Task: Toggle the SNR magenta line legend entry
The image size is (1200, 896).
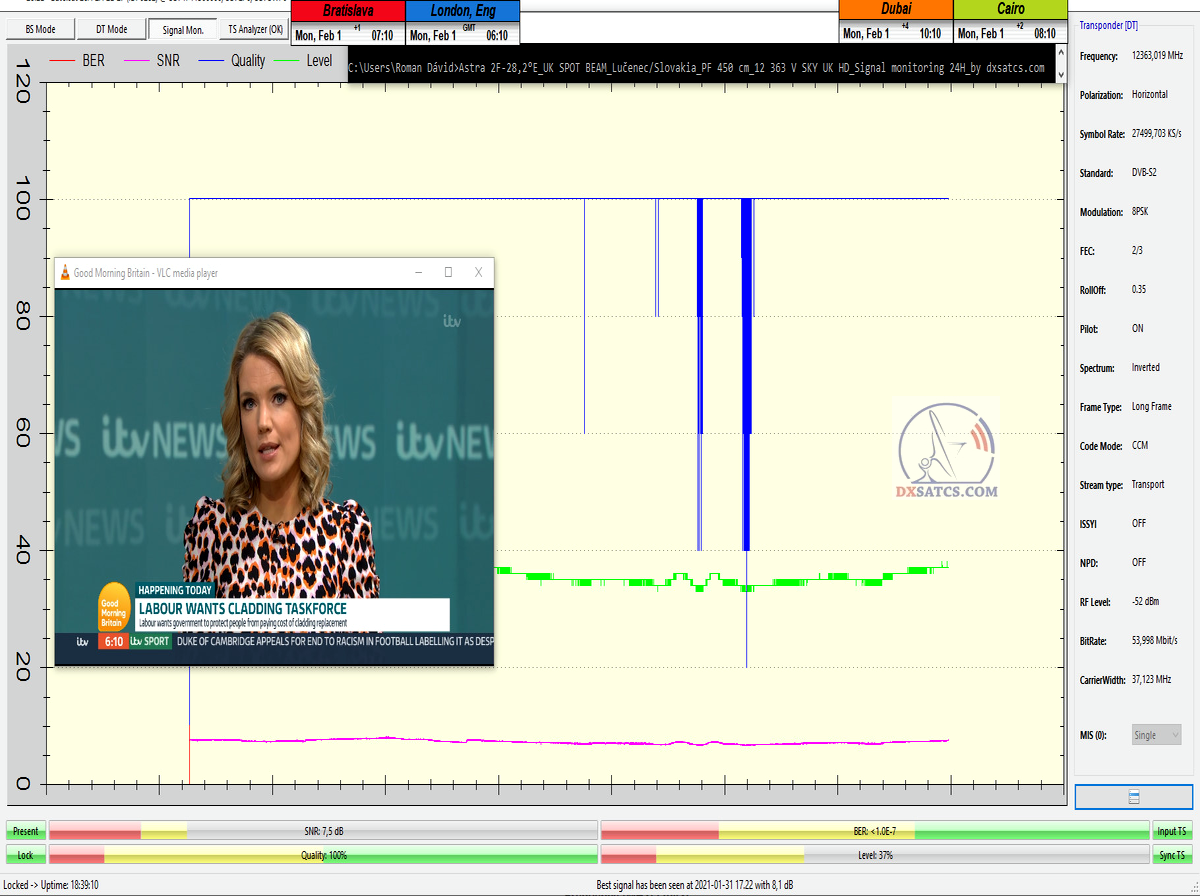Action: 153,61
